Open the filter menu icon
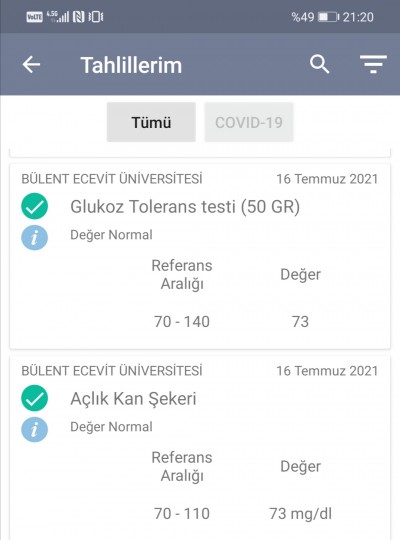 (x=373, y=64)
